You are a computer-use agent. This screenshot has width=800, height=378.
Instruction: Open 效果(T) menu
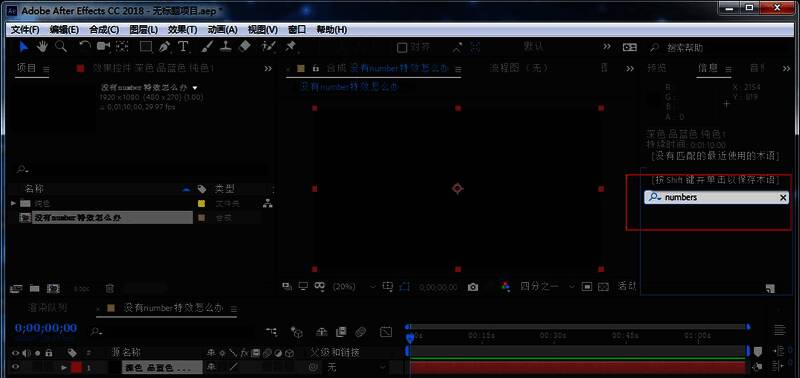[x=183, y=30]
